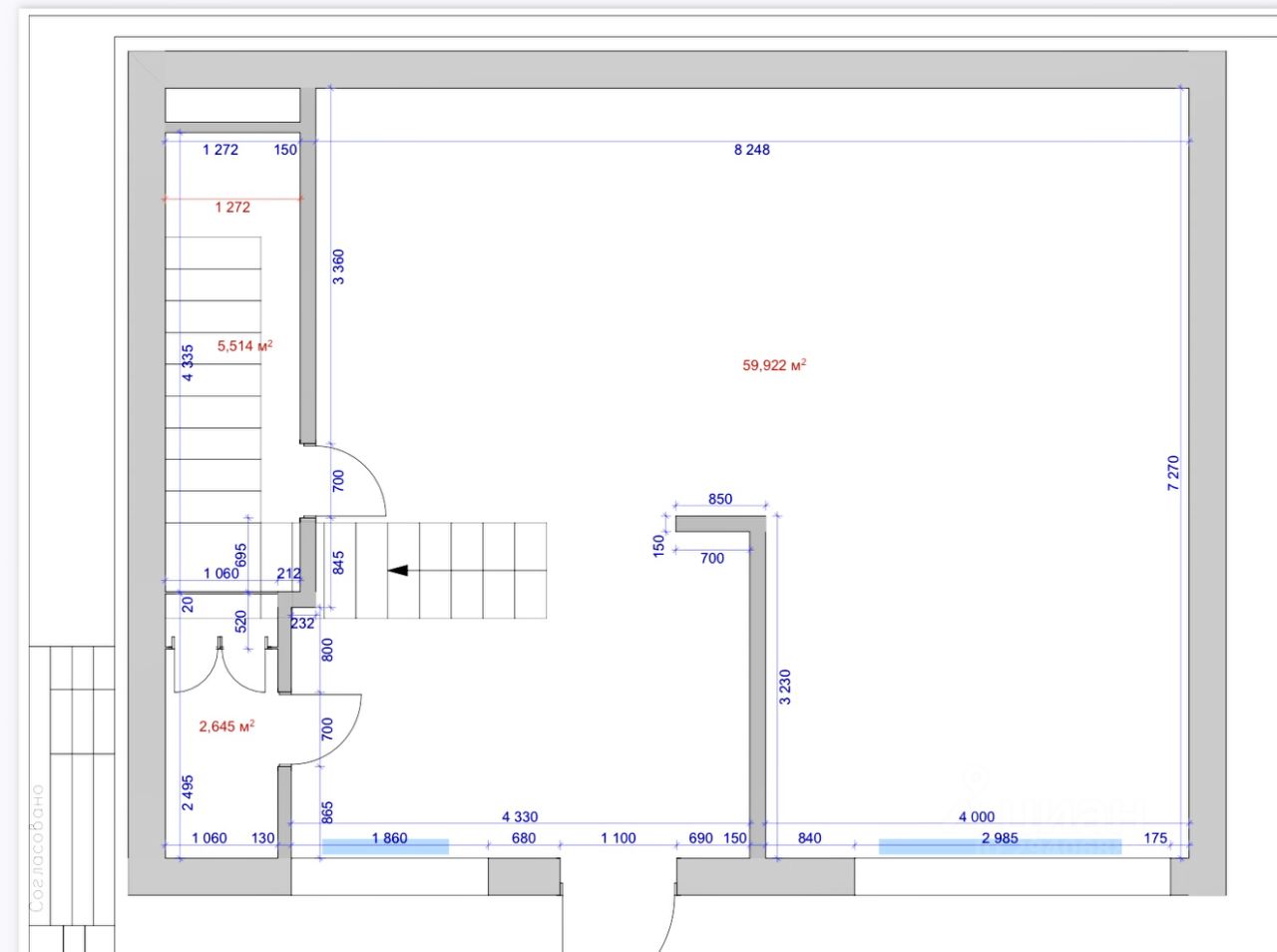Click the 59,922 м² room area label
The height and width of the screenshot is (952, 1277).
[774, 365]
